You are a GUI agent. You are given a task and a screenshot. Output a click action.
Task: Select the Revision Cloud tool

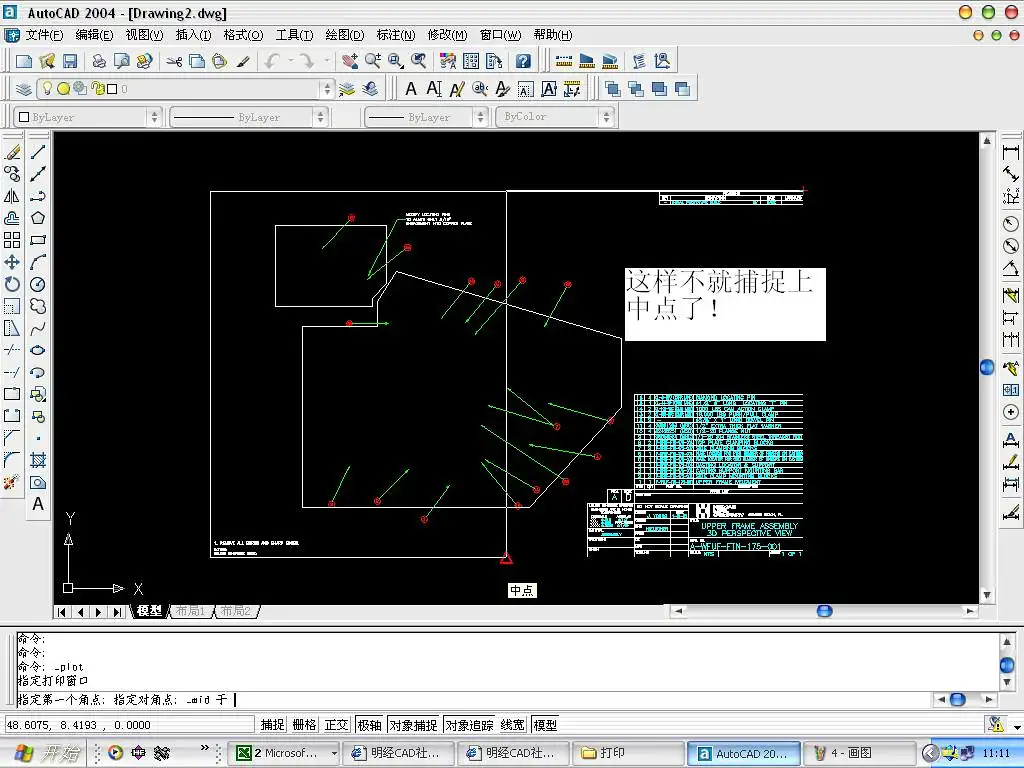point(38,306)
